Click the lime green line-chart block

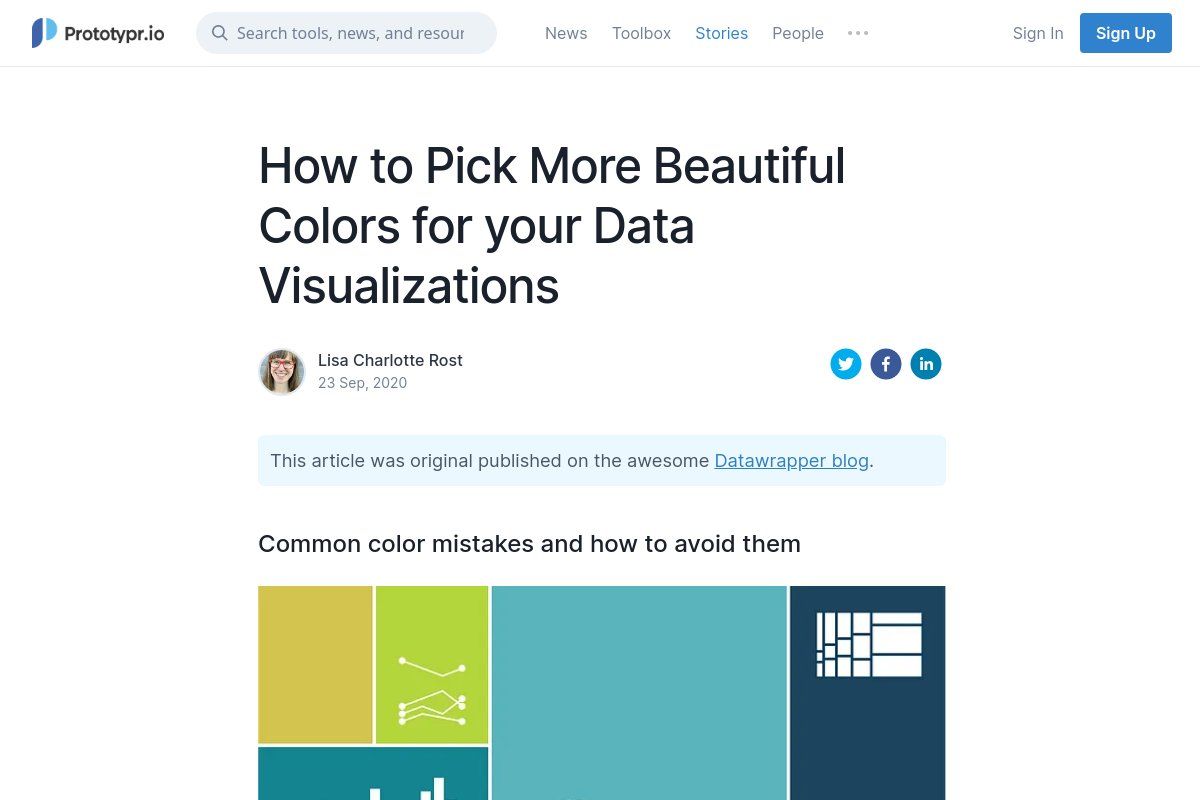tap(432, 664)
